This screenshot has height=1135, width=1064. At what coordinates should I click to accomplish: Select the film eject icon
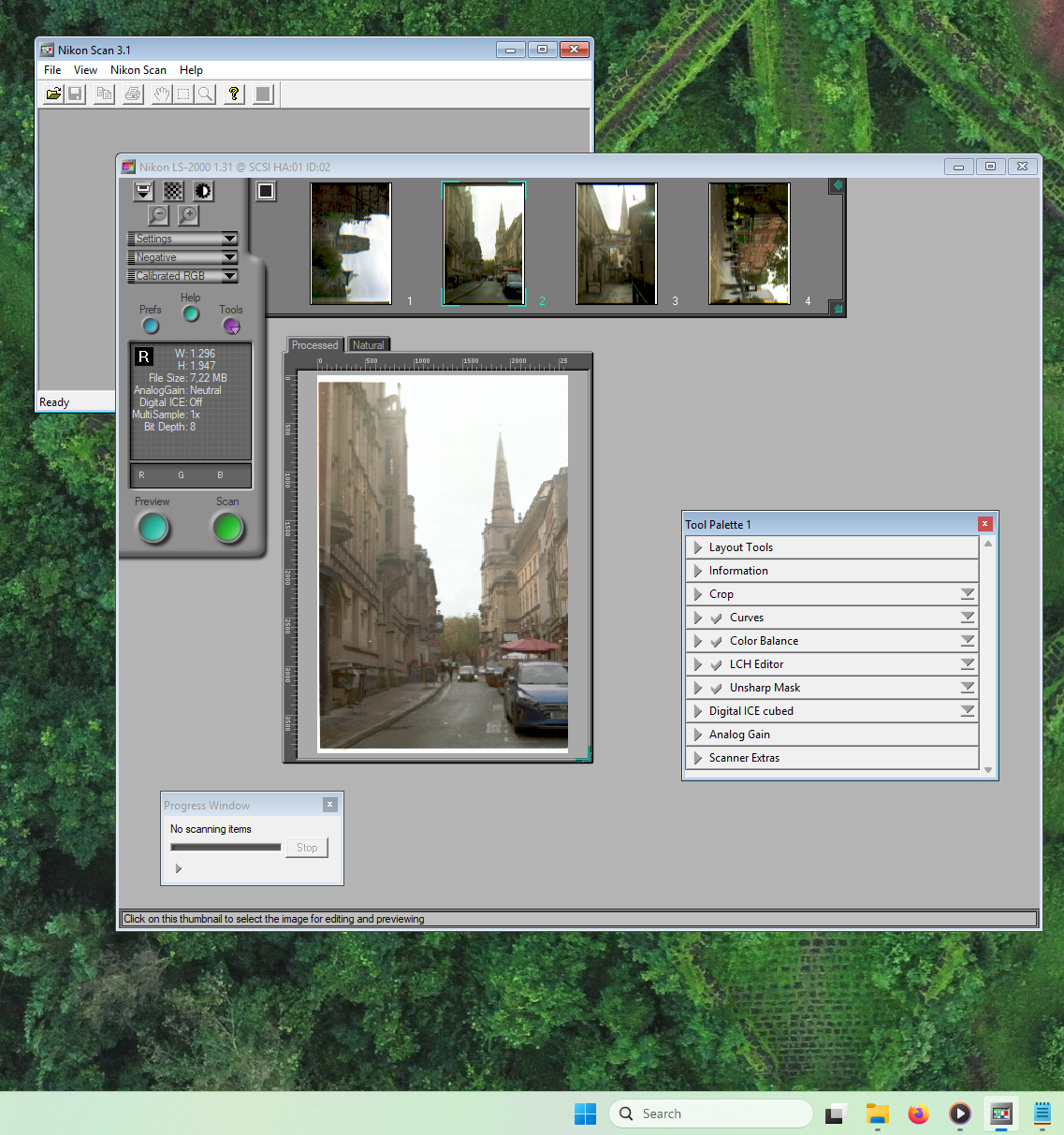pyautogui.click(x=143, y=191)
